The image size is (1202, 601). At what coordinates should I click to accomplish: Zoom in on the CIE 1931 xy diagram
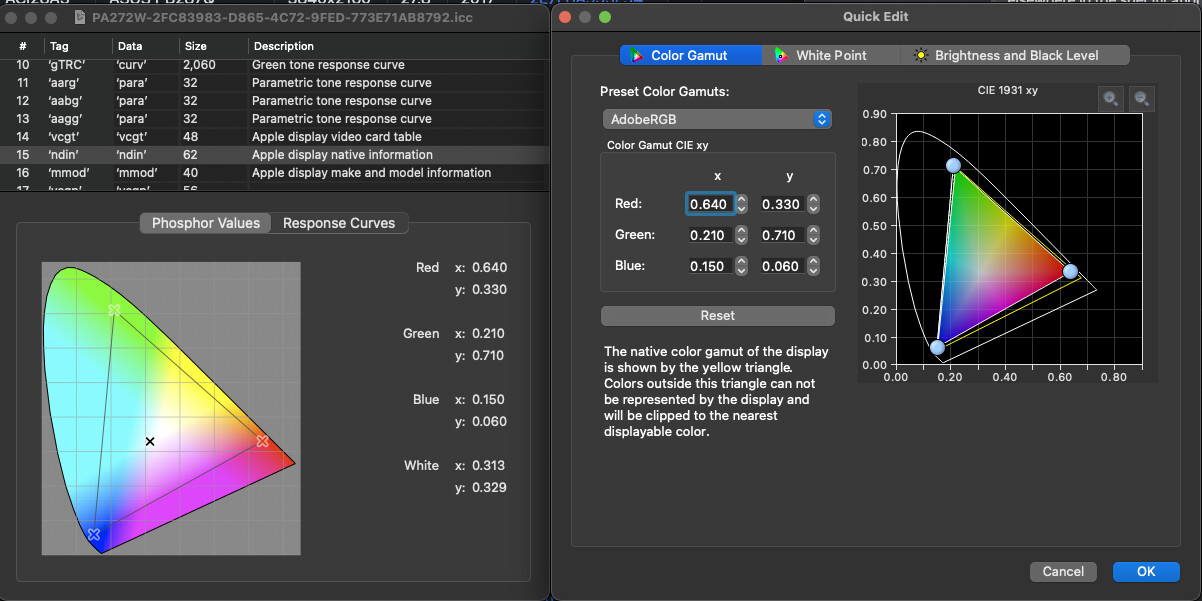pos(1111,98)
